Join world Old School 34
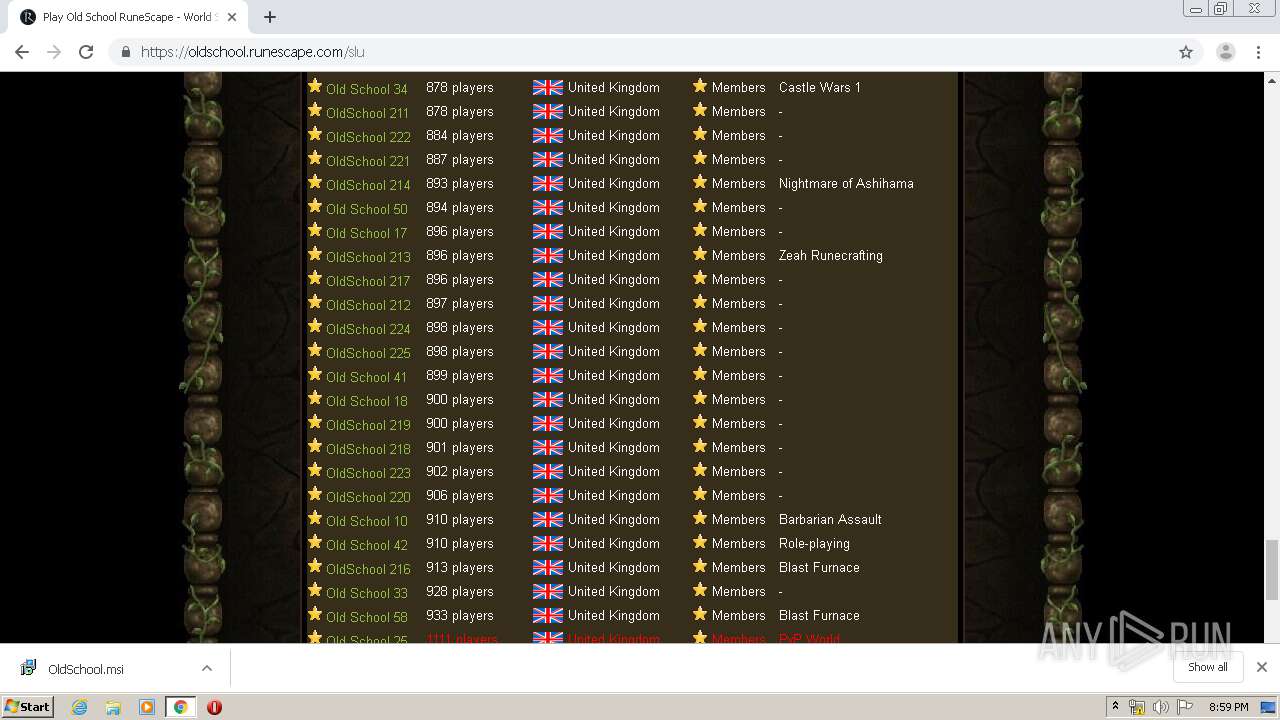Image resolution: width=1280 pixels, height=720 pixels. (366, 88)
